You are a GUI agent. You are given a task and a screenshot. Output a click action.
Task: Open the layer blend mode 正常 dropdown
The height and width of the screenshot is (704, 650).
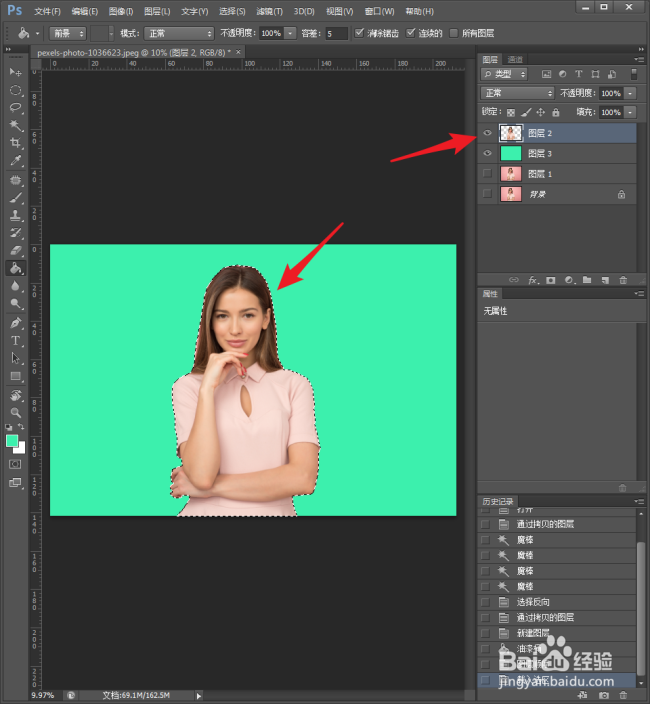point(518,93)
